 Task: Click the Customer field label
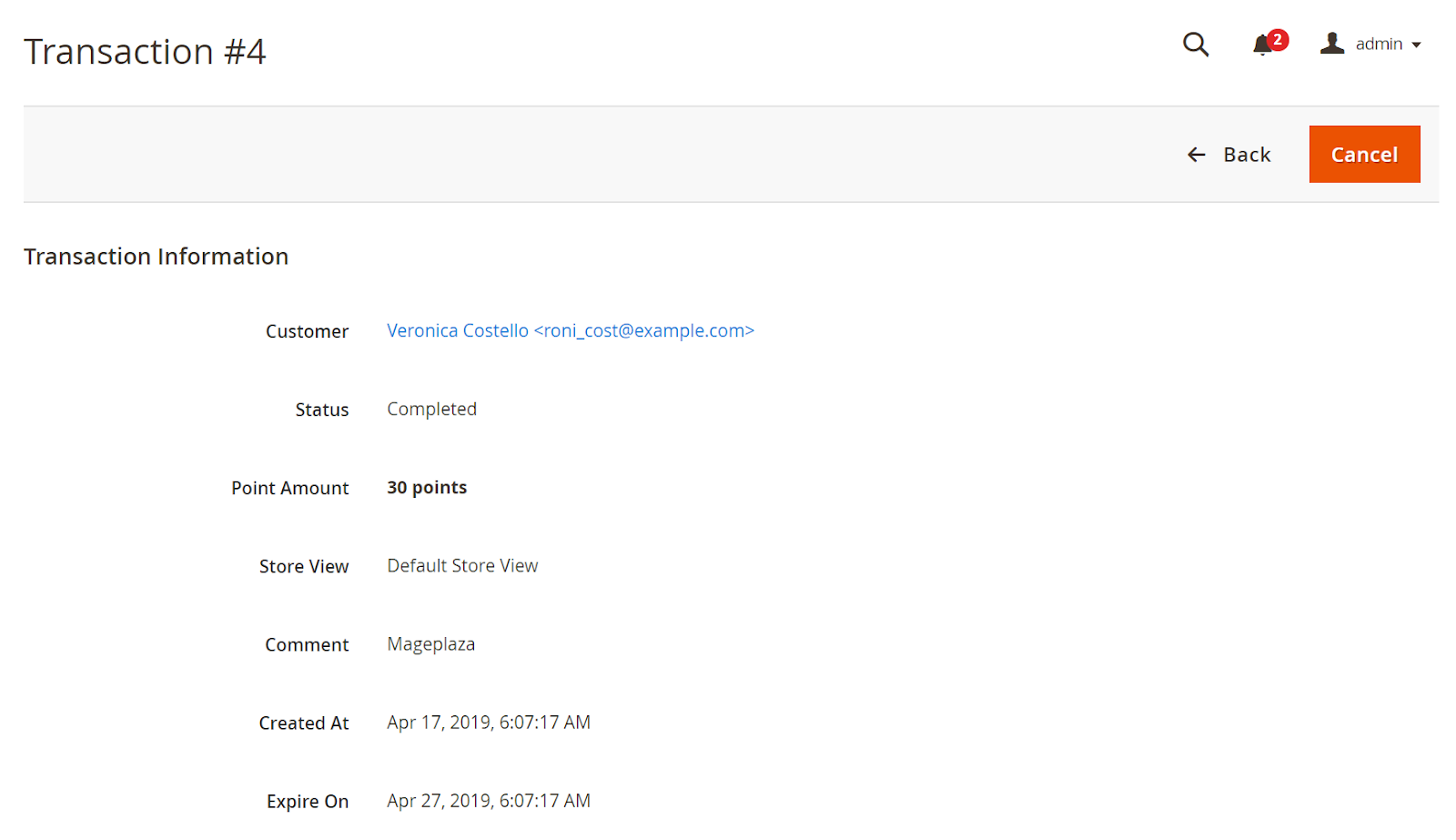pos(307,331)
